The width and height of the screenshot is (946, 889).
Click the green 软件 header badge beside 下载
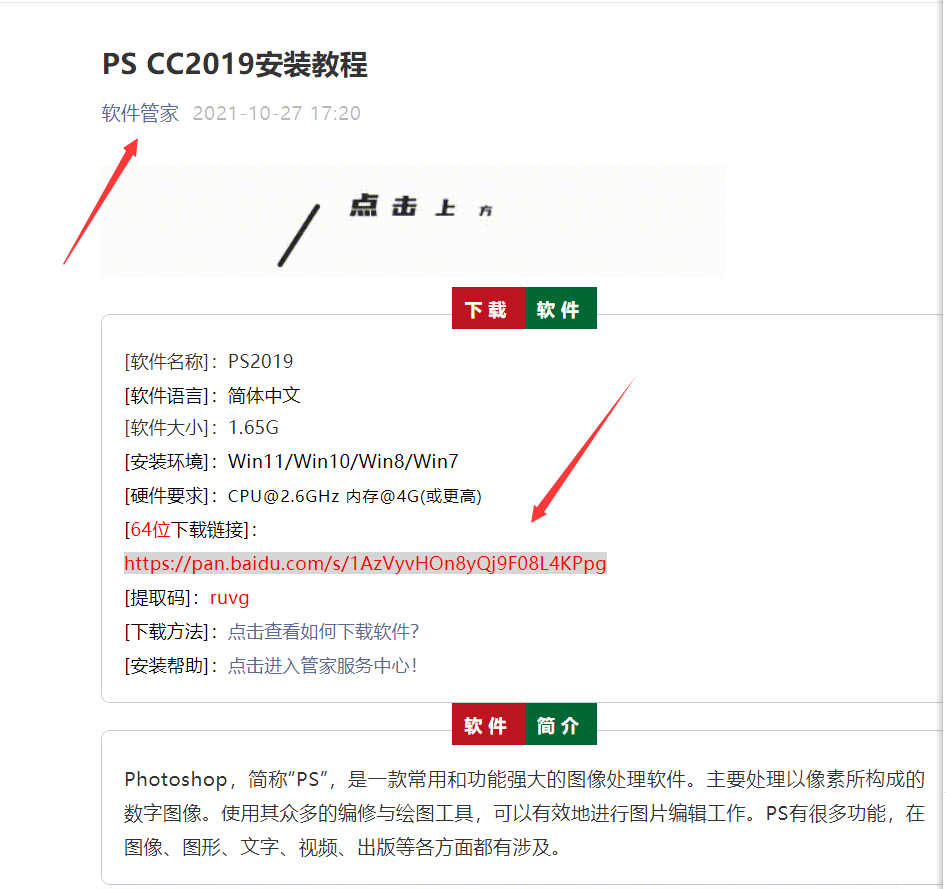point(560,308)
